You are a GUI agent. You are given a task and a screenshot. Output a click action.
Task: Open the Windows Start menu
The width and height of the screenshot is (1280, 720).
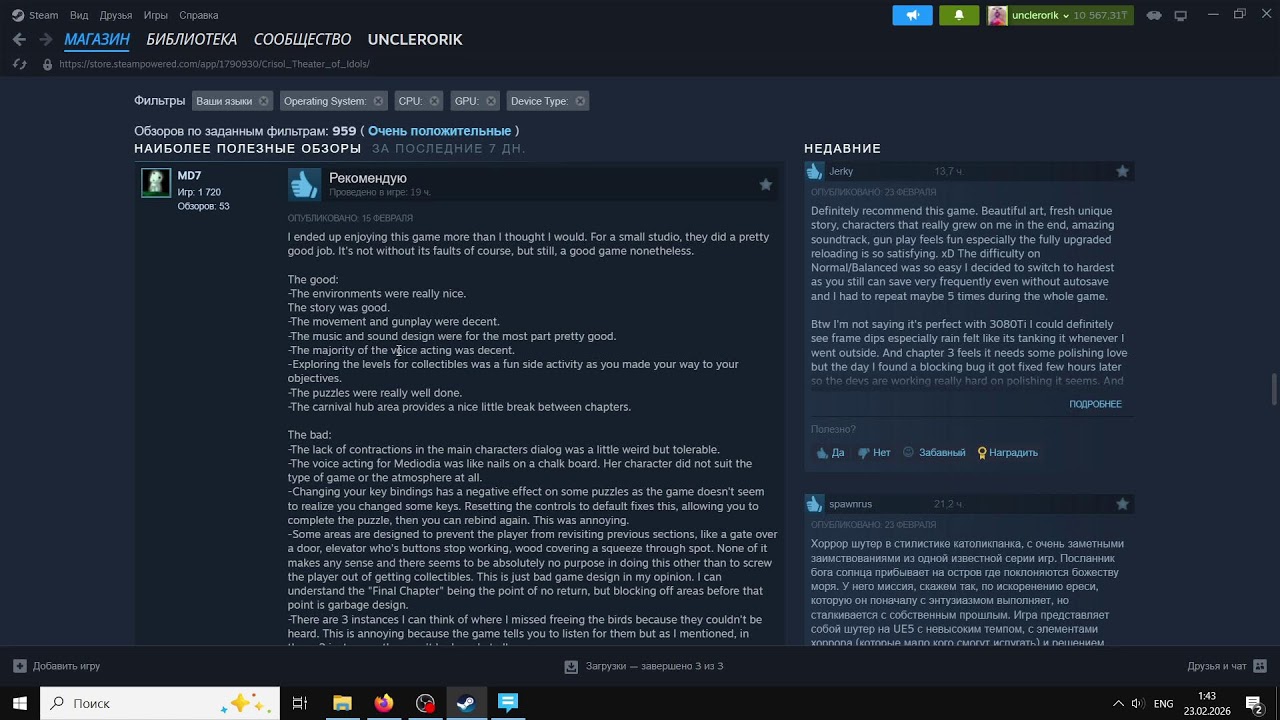(x=19, y=703)
